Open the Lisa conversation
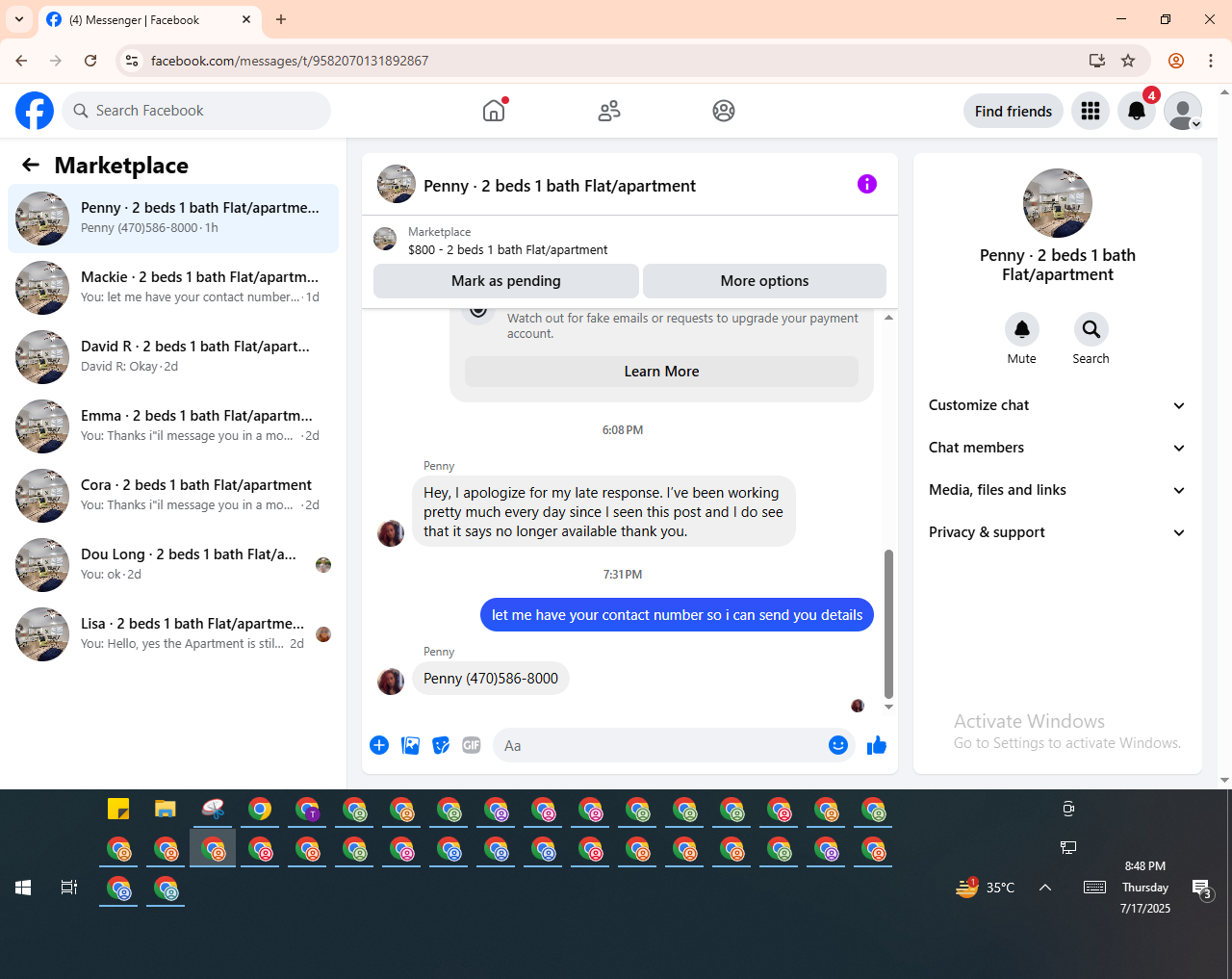Screen dimensions: 1232x979 coord(173,634)
